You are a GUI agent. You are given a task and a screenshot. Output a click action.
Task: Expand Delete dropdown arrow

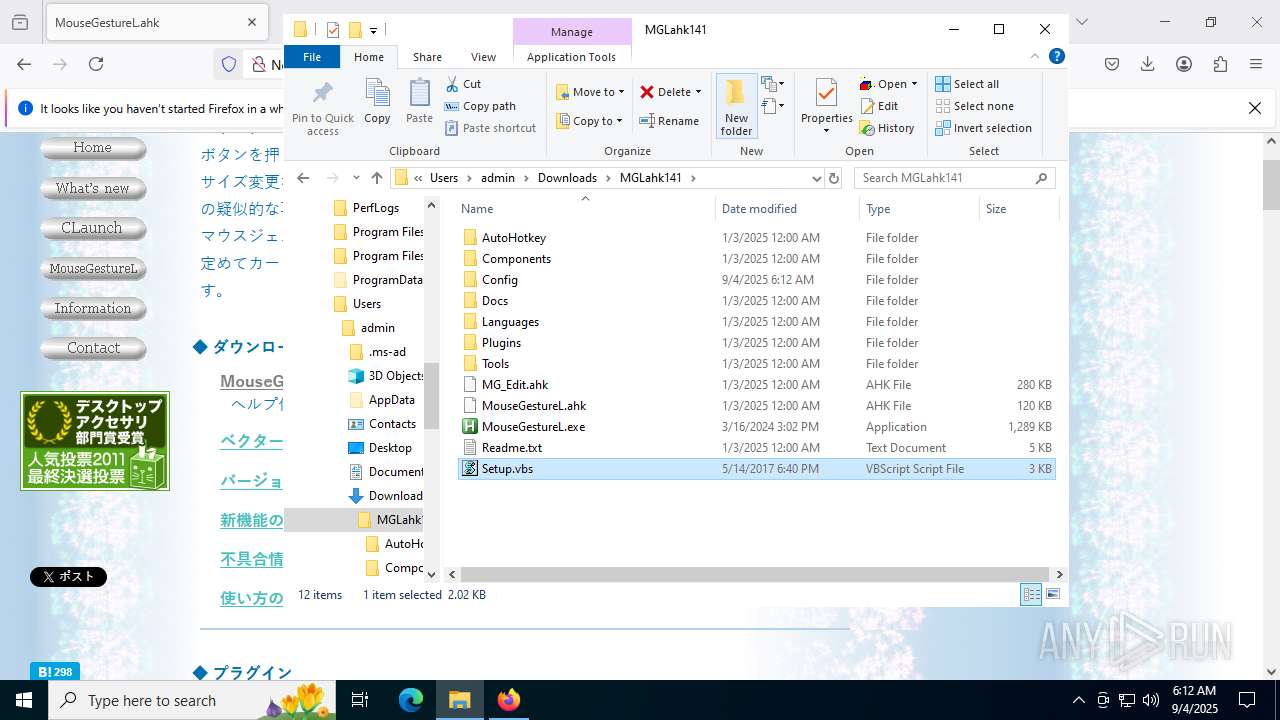point(698,92)
